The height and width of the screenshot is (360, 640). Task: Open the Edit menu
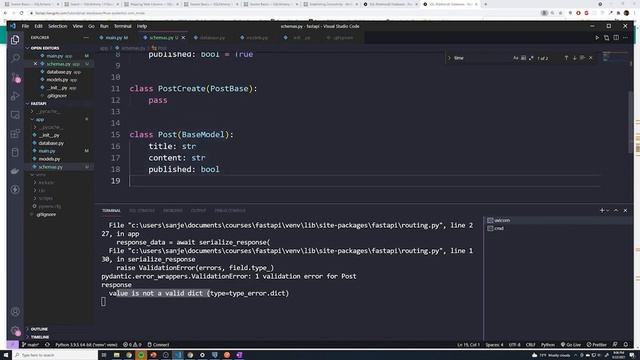click(38, 26)
